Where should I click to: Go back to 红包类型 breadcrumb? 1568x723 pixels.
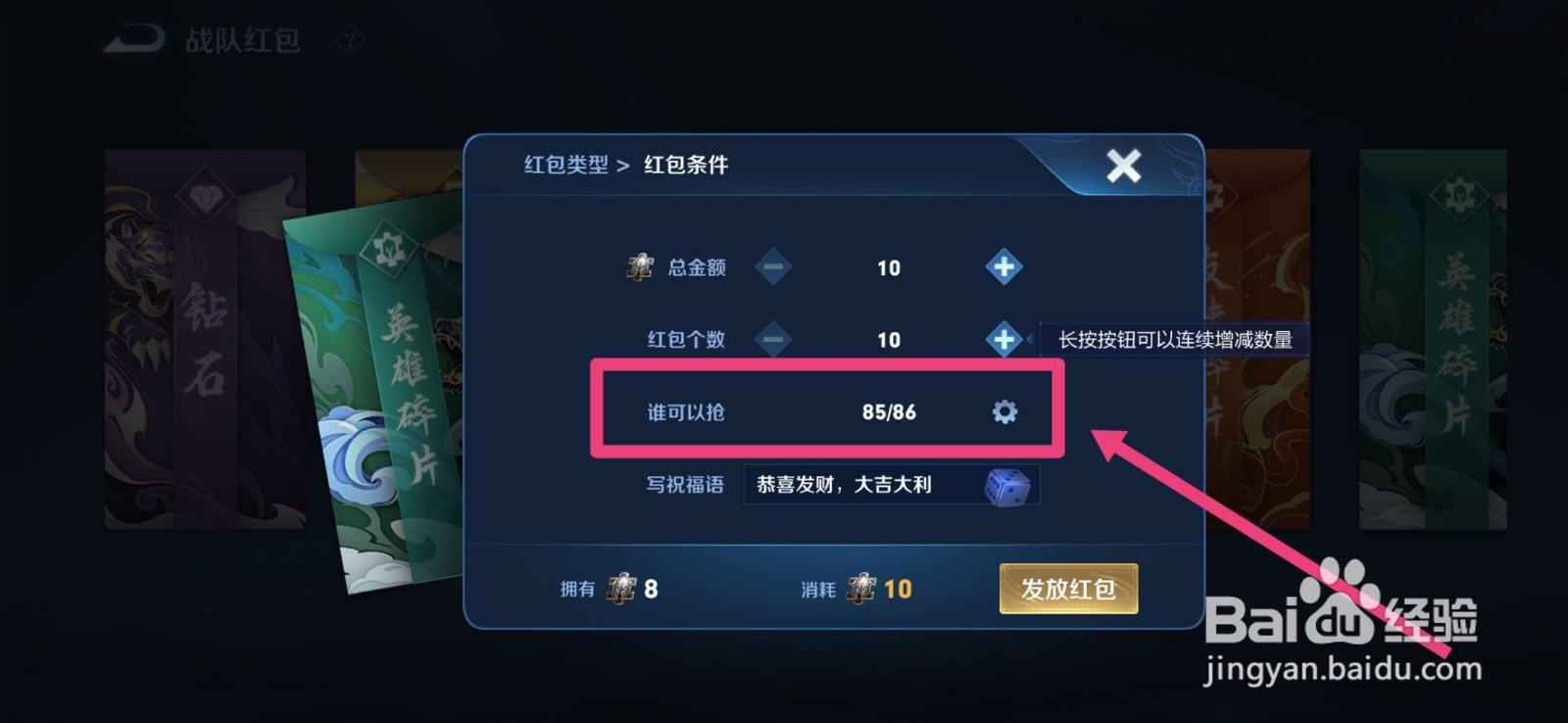(566, 165)
